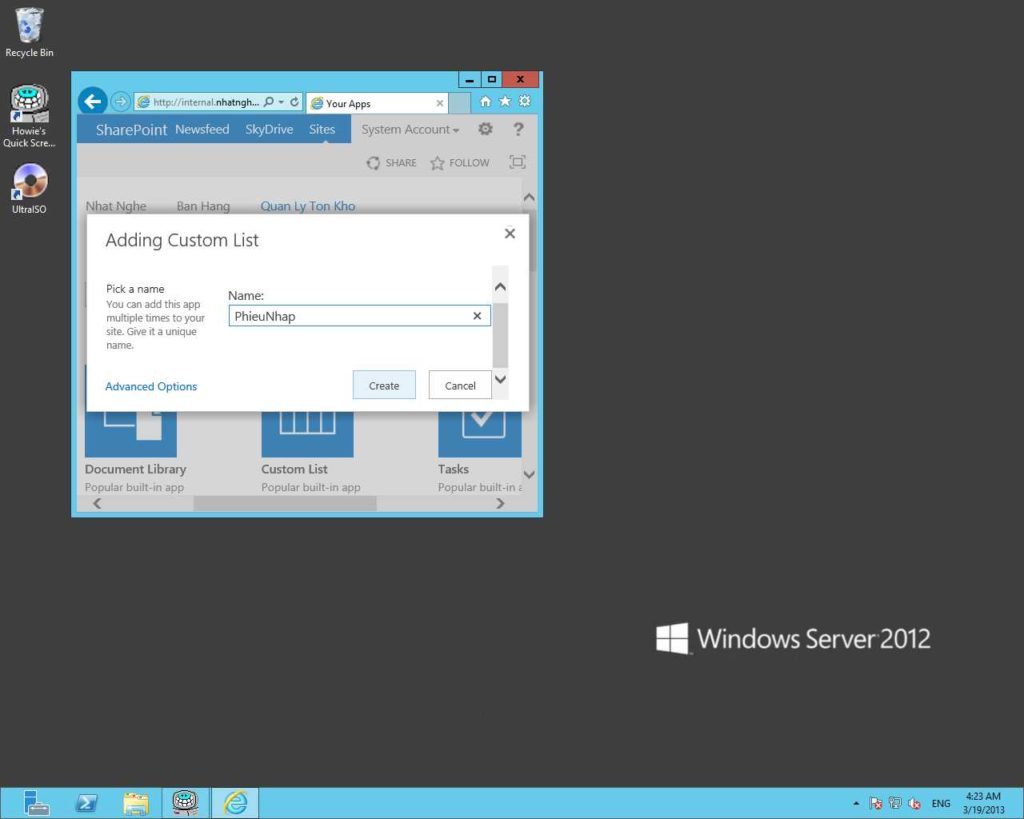
Task: Select the Tasks app tile
Action: [x=480, y=434]
